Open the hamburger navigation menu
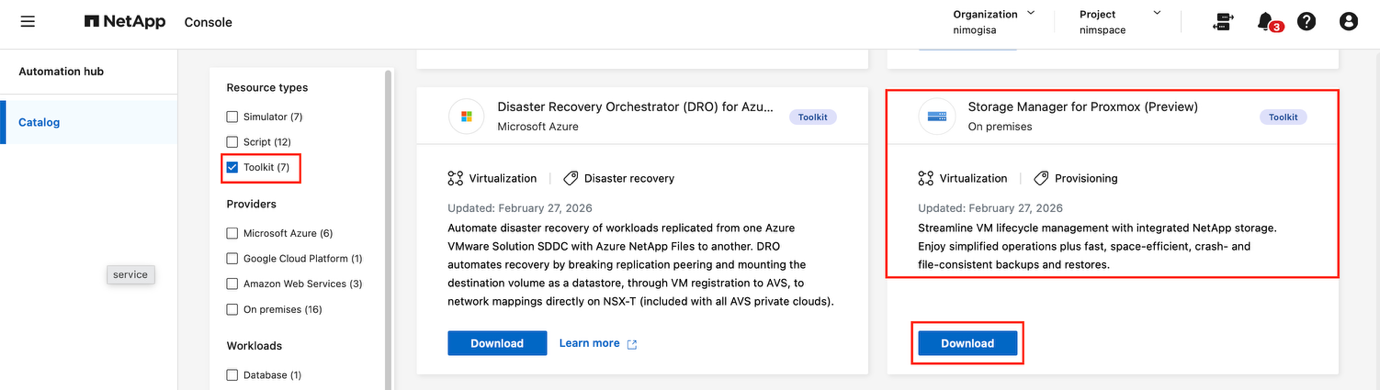Screen dimensions: 1380x390 (27, 21)
